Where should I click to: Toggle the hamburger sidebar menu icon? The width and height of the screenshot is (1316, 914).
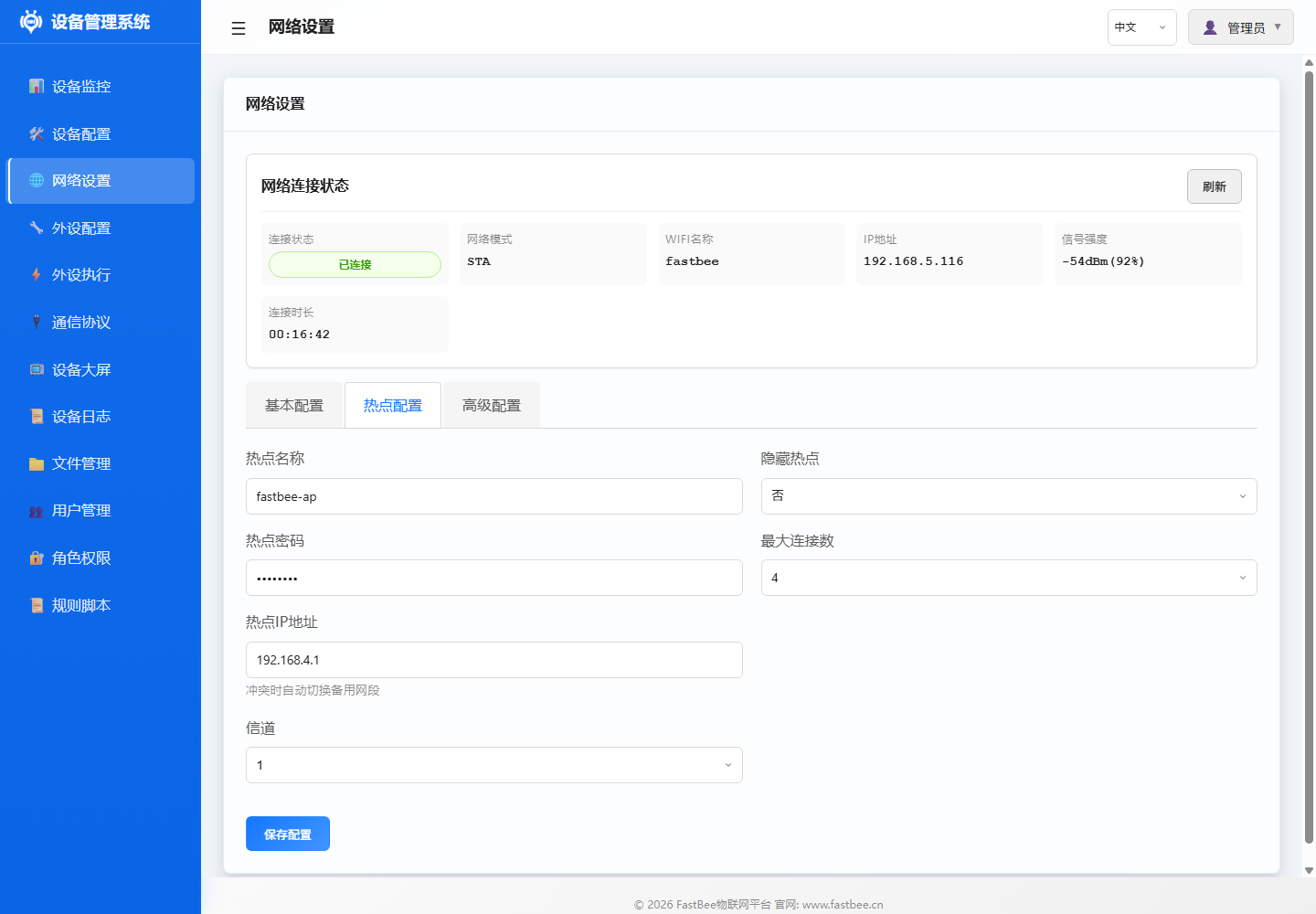(x=239, y=28)
